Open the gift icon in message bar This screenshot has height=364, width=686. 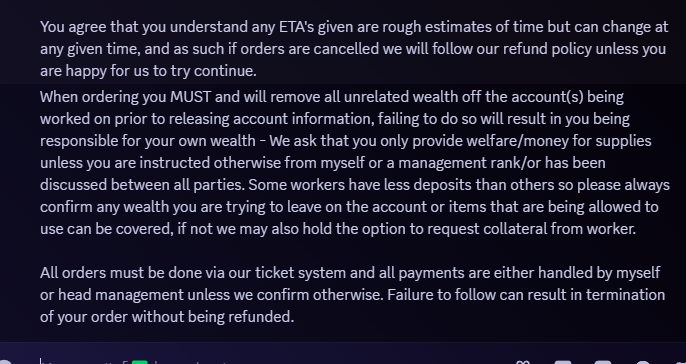click(523, 362)
